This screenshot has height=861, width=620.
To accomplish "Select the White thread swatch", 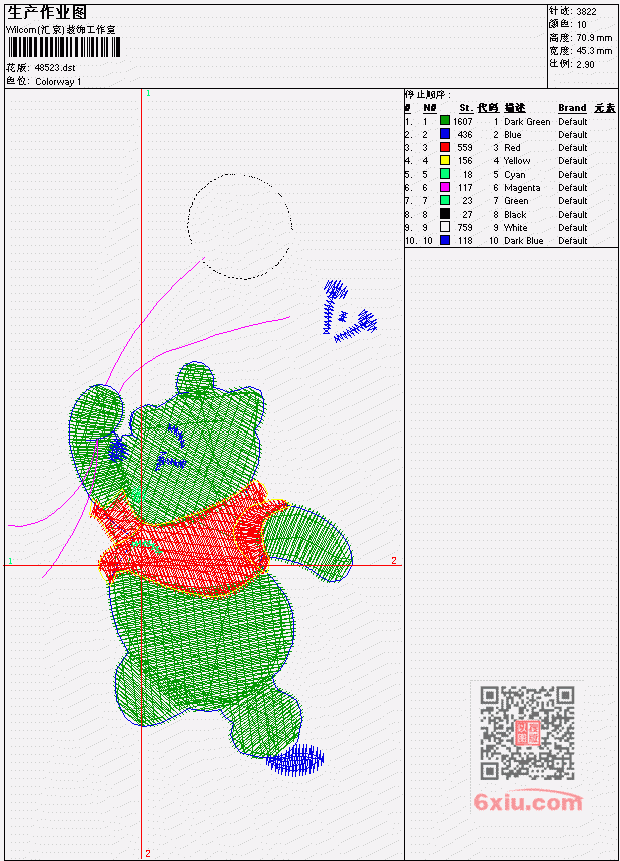I will coord(445,227).
